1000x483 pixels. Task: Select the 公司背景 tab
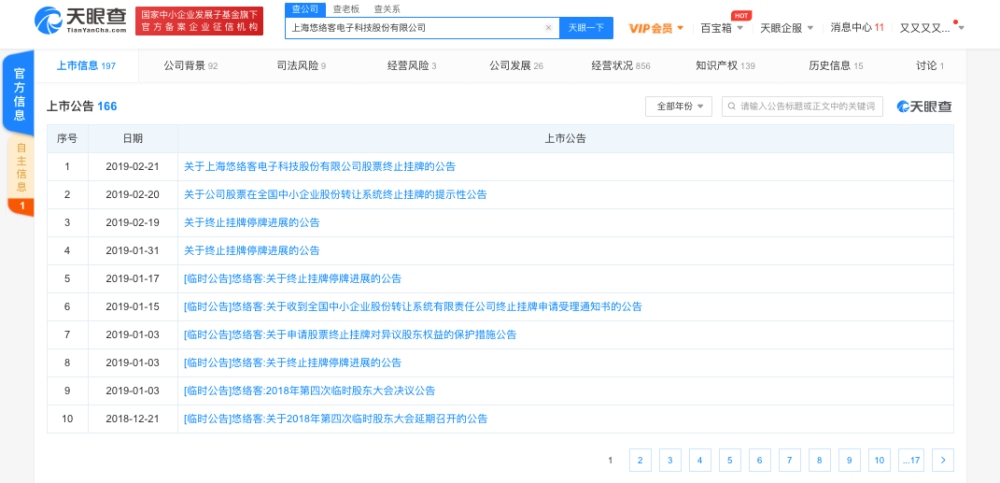click(x=191, y=66)
